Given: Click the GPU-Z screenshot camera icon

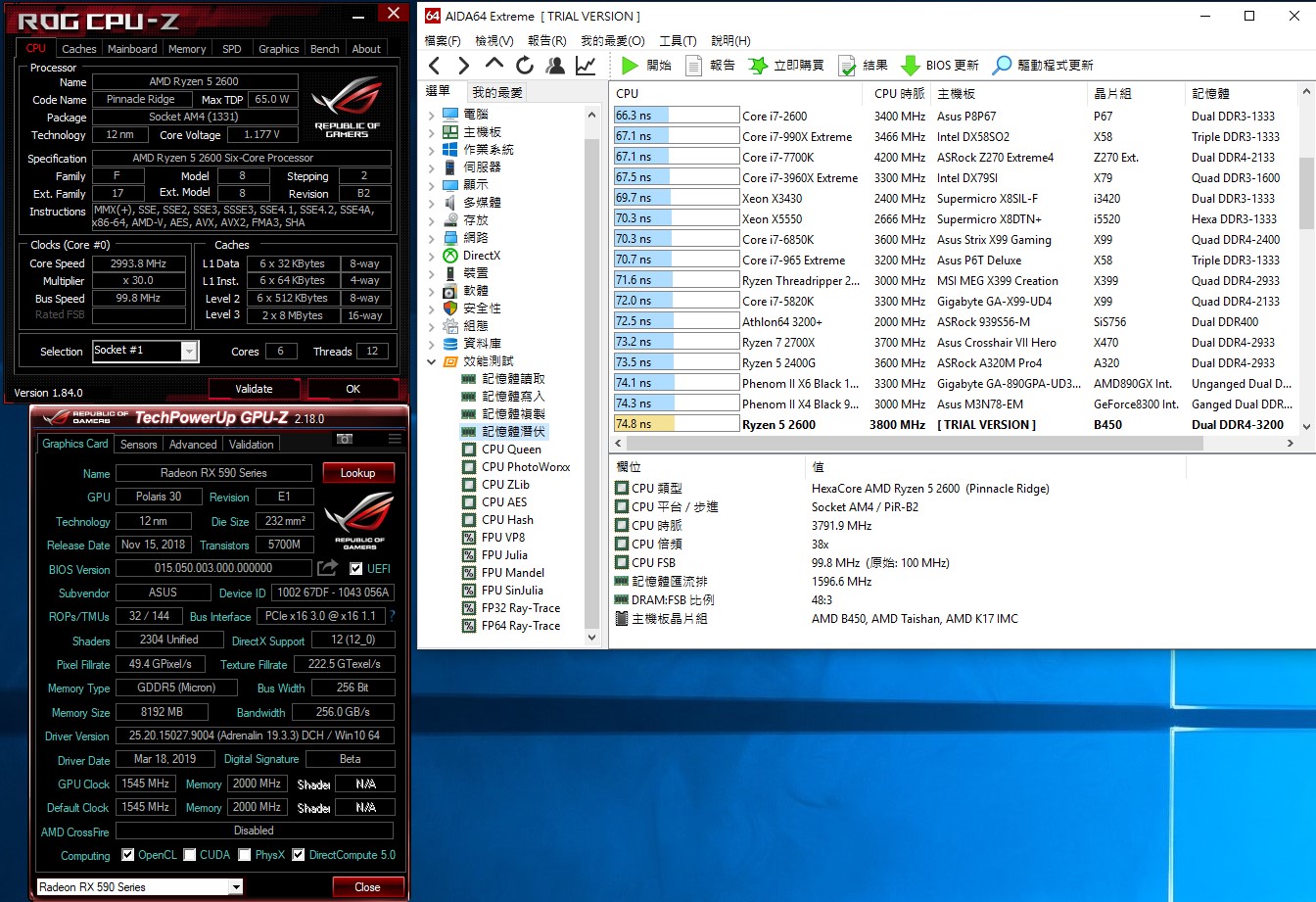Looking at the screenshot, I should [x=345, y=439].
